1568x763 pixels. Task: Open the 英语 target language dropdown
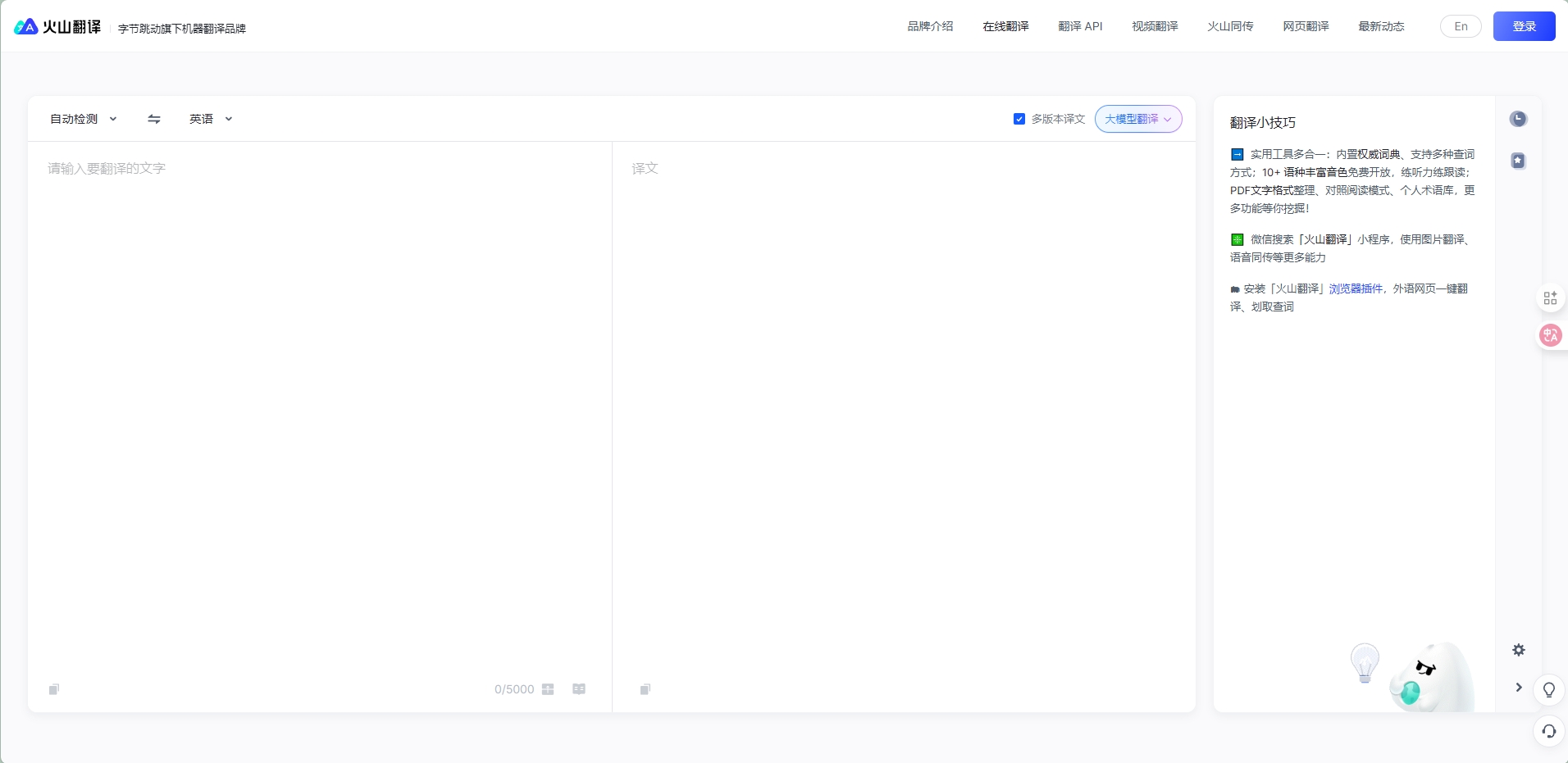211,119
